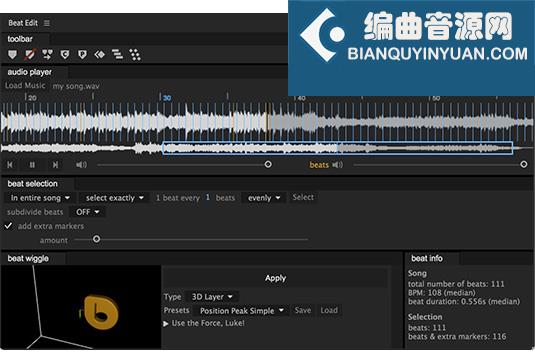Select the Beat Edit panel title tab
Viewport: 535px width, 363px height.
pyautogui.click(x=23, y=23)
